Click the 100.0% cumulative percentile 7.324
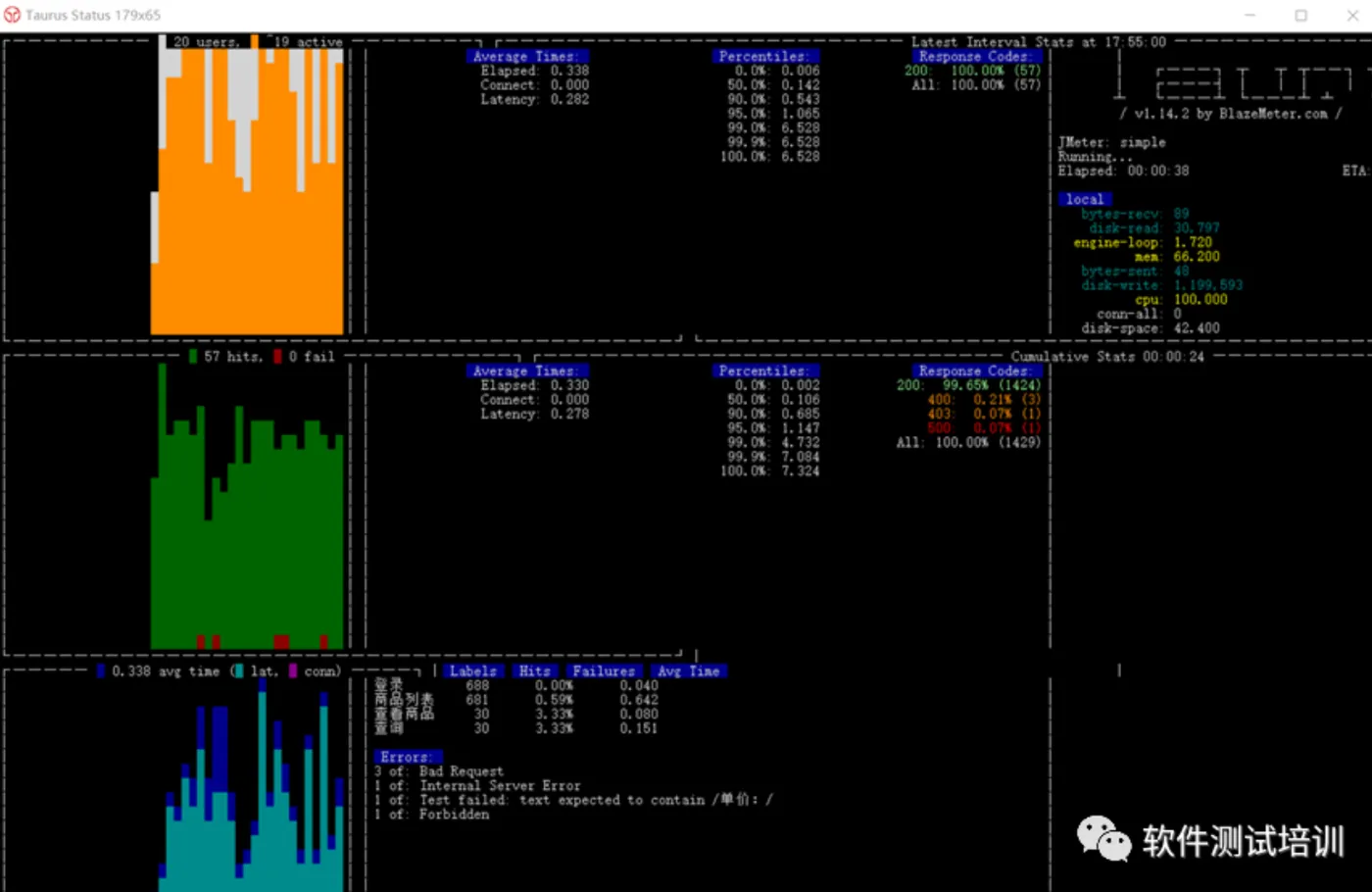The height and width of the screenshot is (892, 1372). [x=801, y=471]
